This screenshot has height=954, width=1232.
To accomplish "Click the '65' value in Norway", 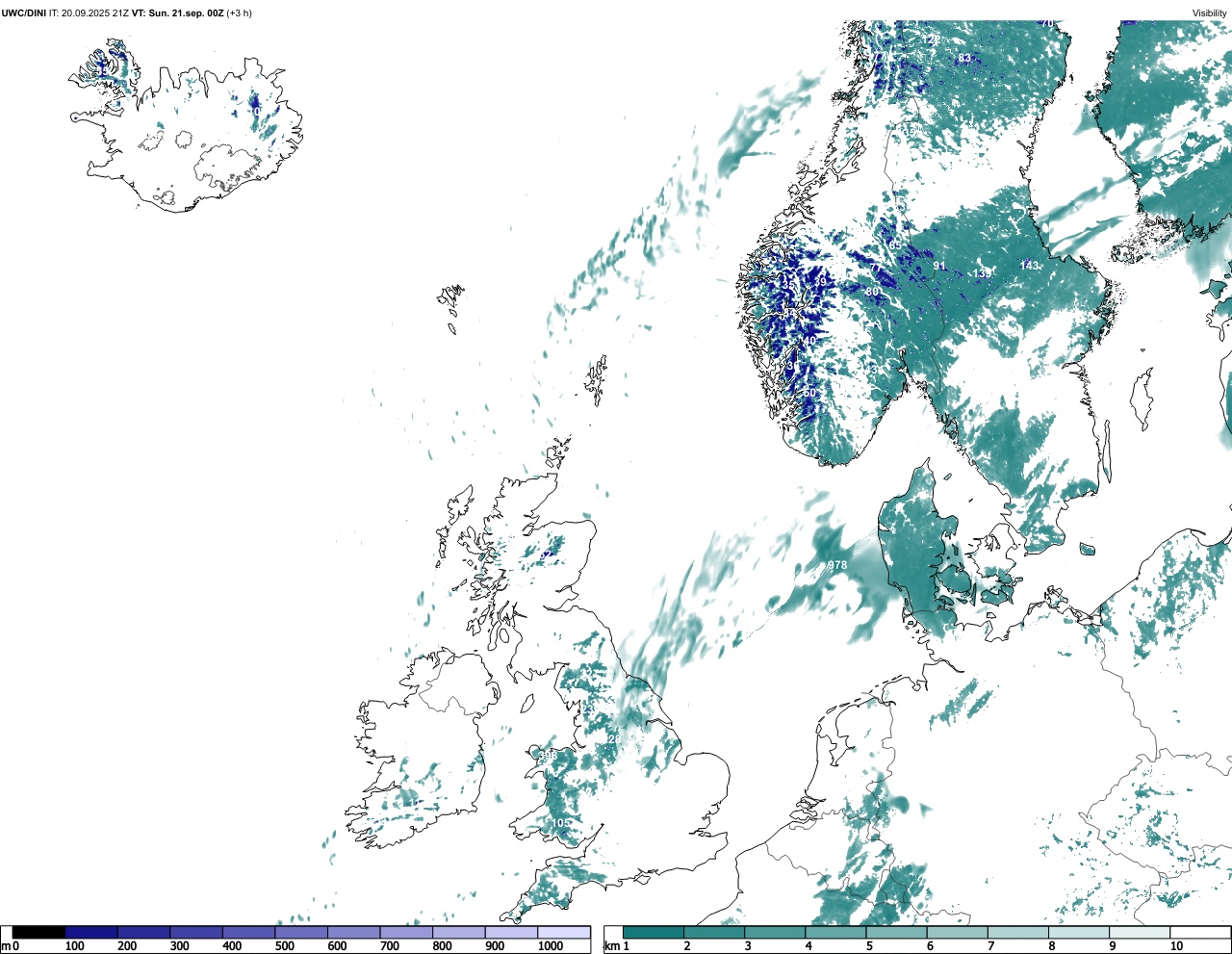I will click(895, 245).
